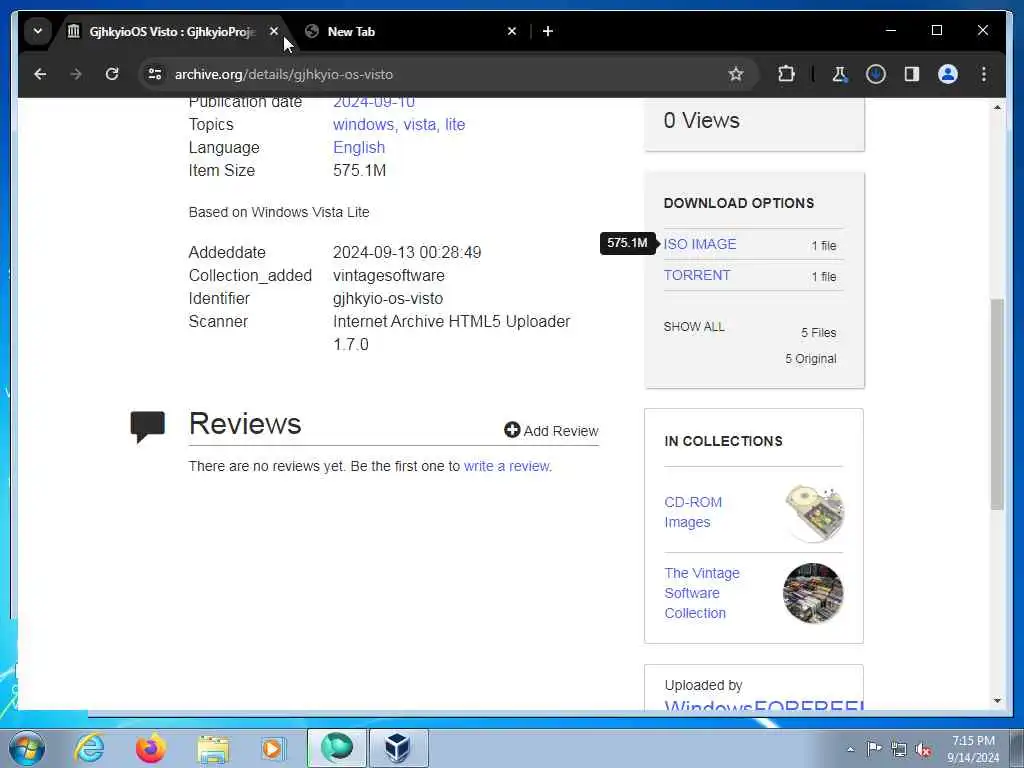Bookmark this page with the star
The width and height of the screenshot is (1024, 768).
(736, 74)
